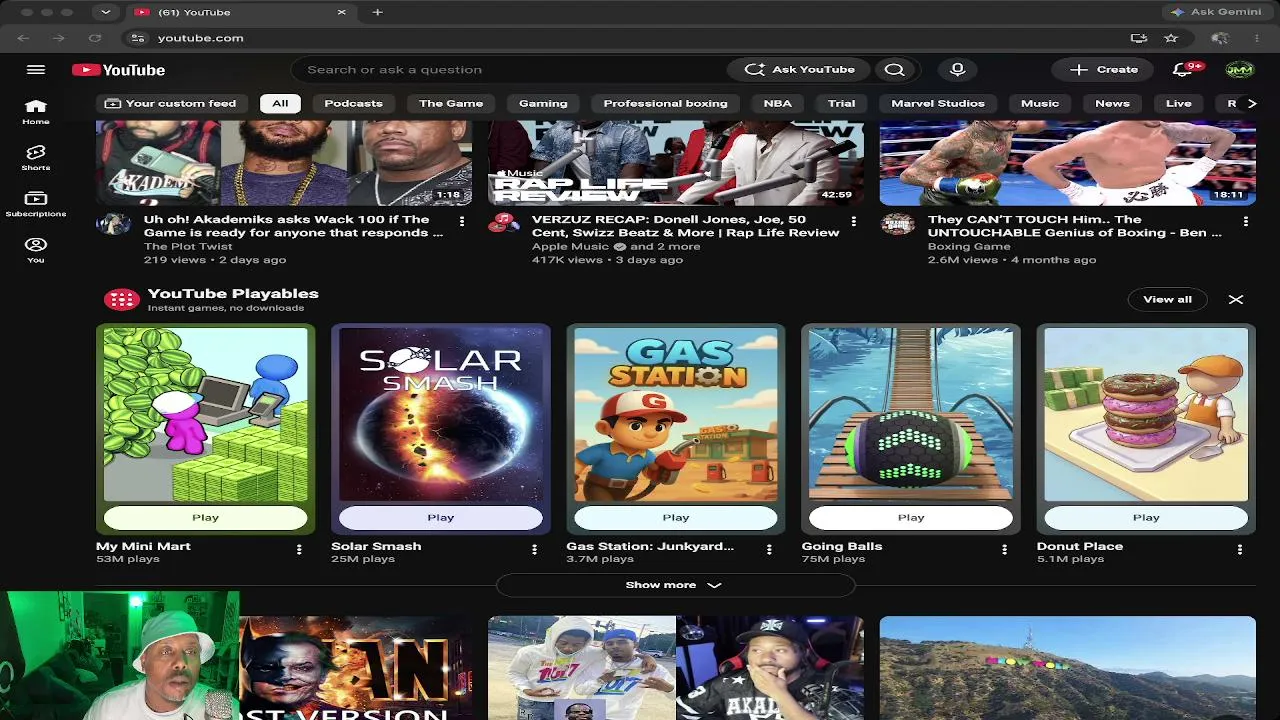
Task: Play the Donut Place game
Action: pyautogui.click(x=1146, y=517)
